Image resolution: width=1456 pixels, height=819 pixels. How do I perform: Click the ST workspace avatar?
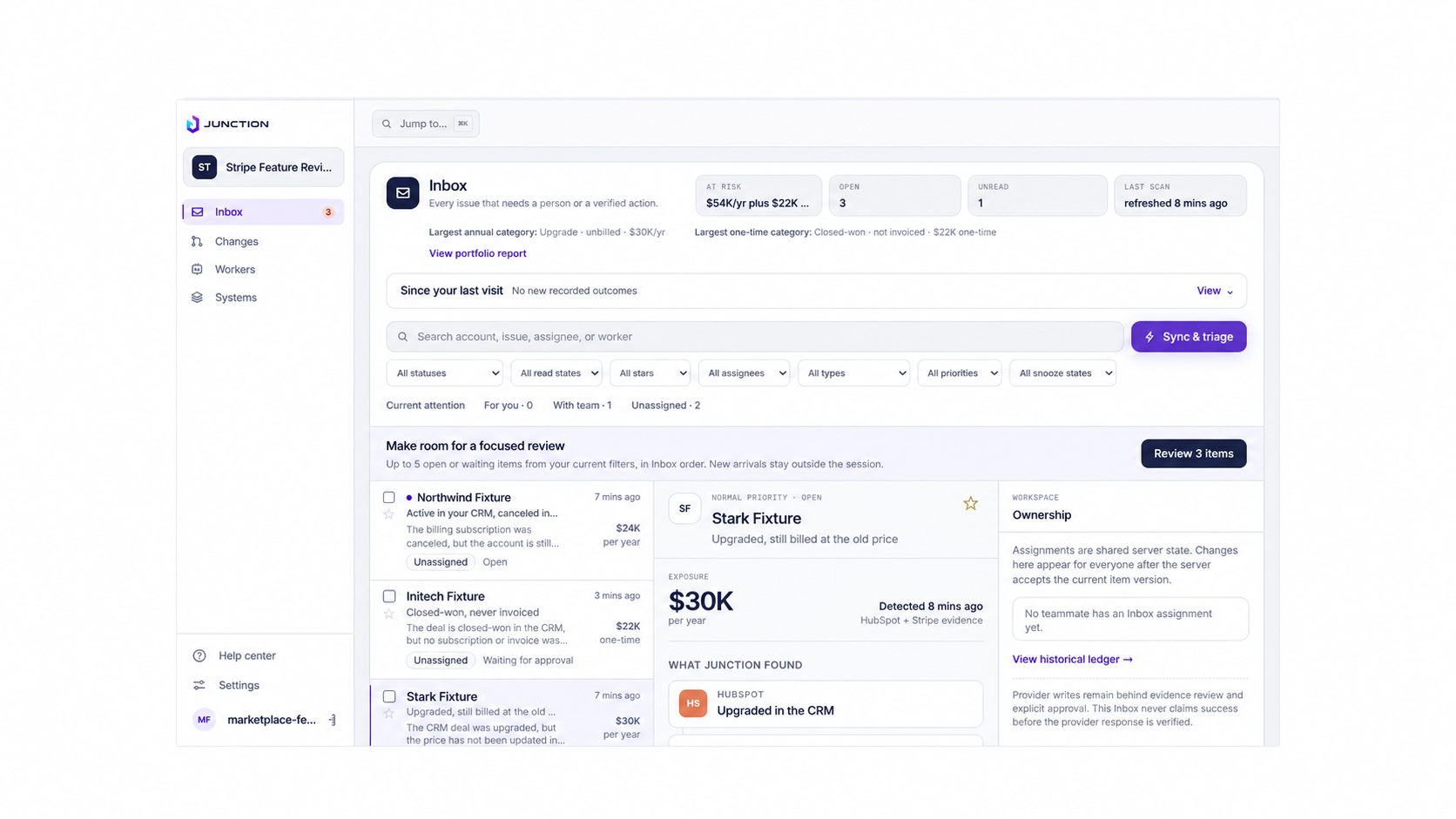pyautogui.click(x=205, y=167)
